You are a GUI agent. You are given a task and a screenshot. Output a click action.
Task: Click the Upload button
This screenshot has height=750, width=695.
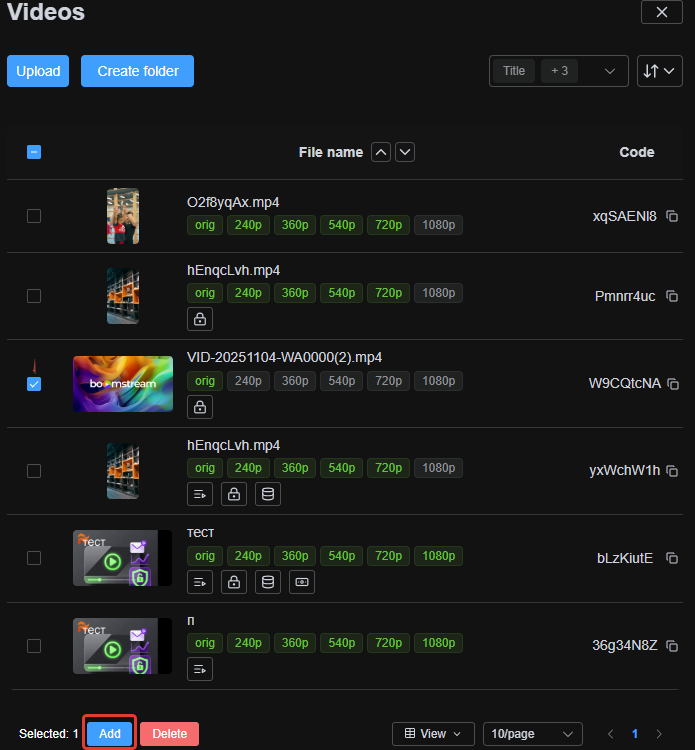click(x=38, y=71)
